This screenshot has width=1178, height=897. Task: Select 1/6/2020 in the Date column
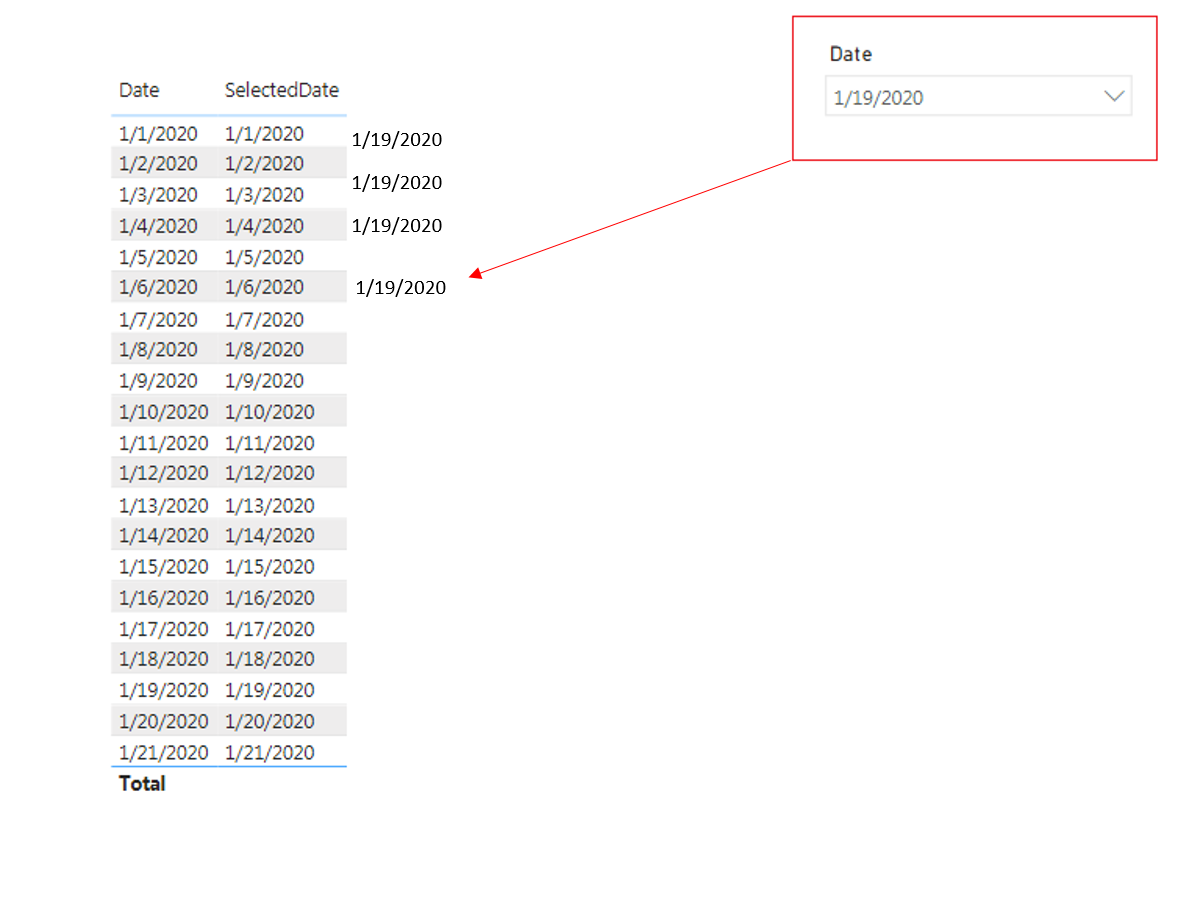pyautogui.click(x=158, y=288)
